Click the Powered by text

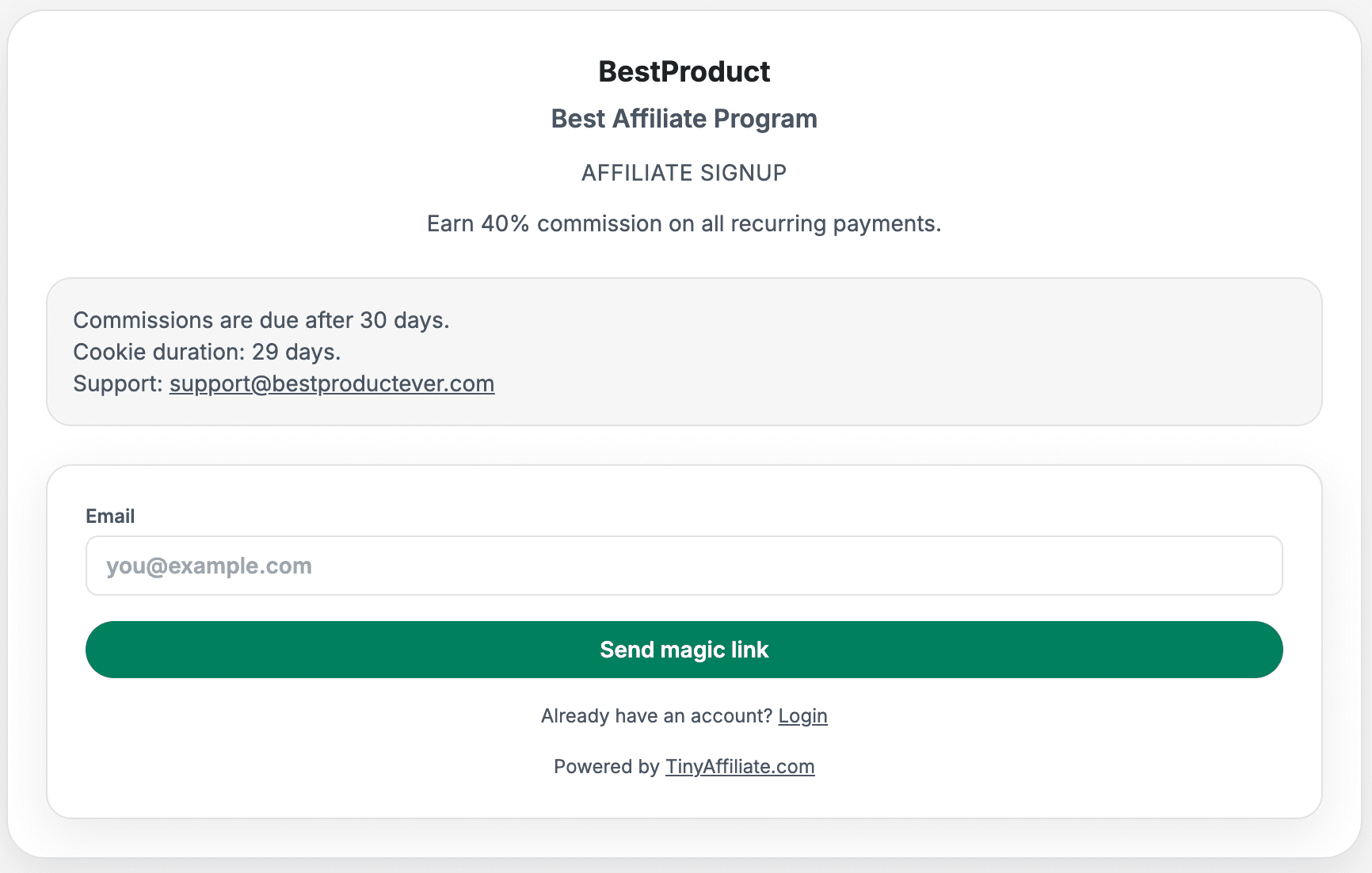pyautogui.click(x=609, y=766)
